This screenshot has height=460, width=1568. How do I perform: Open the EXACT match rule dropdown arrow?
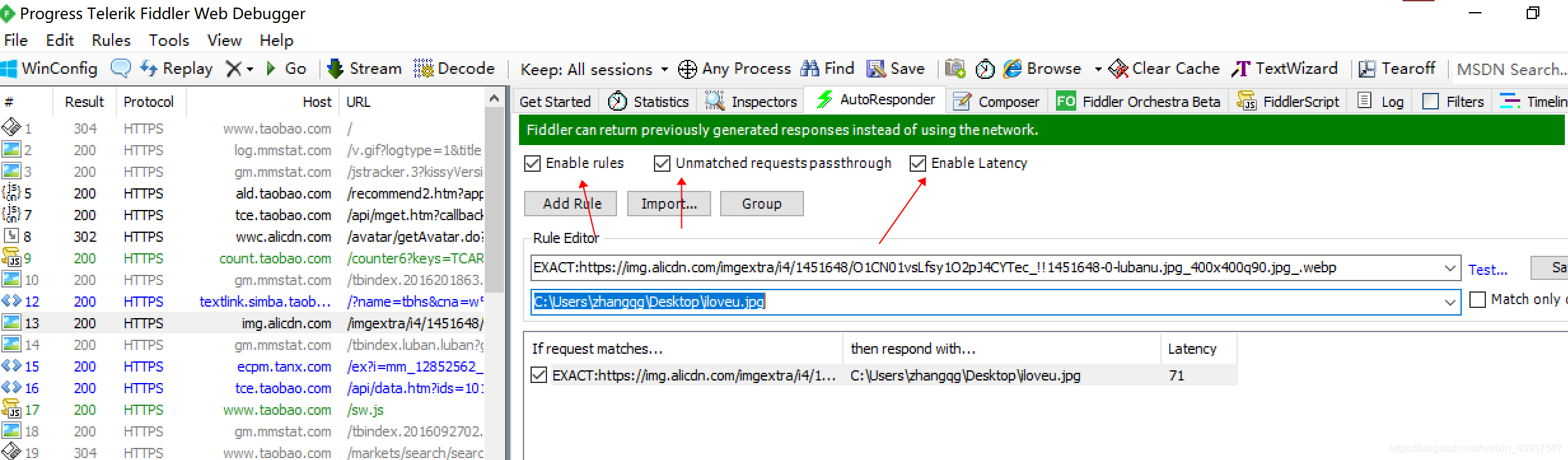[1450, 268]
